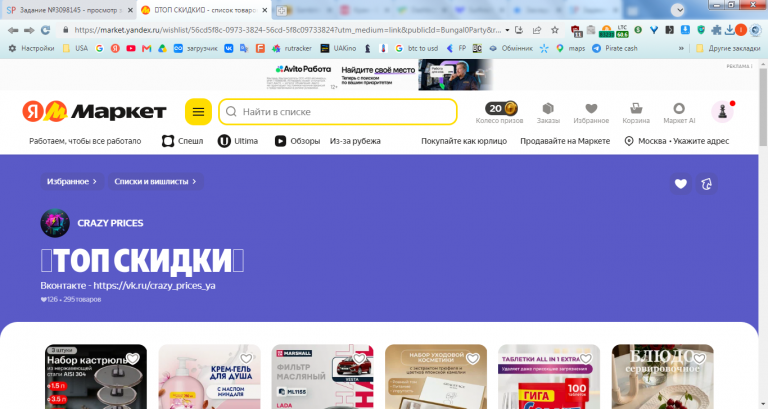Image resolution: width=768 pixels, height=409 pixels.
Task: Open Заказы orders icon
Action: point(548,113)
